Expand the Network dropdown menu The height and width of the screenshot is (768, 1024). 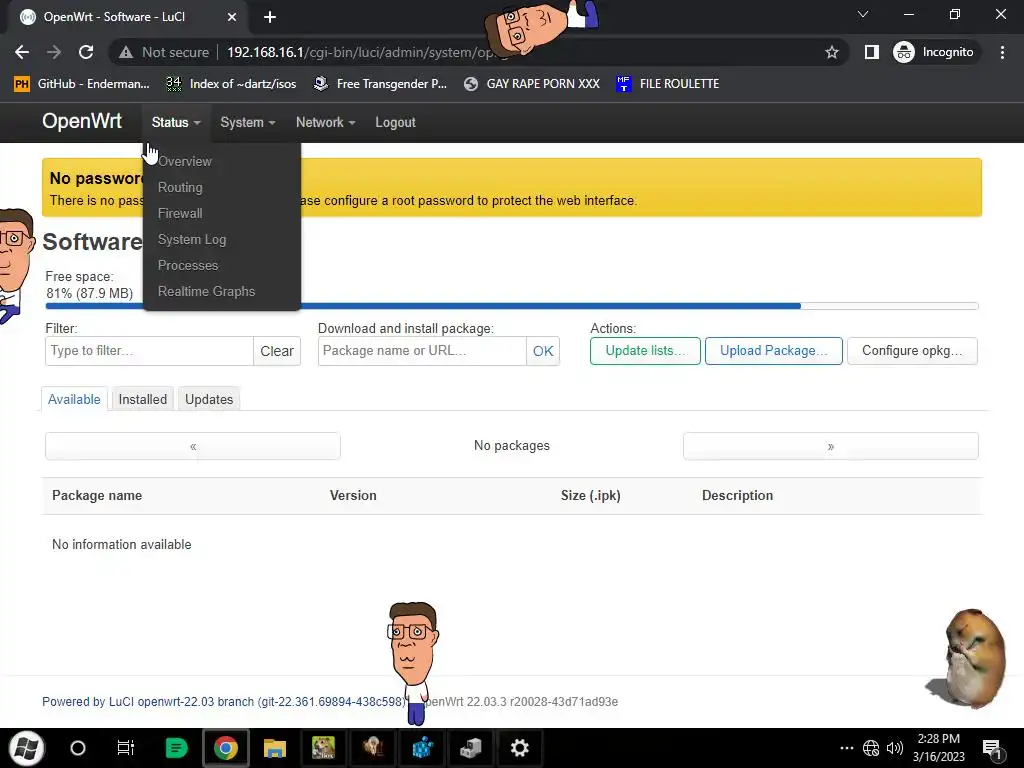pos(325,122)
